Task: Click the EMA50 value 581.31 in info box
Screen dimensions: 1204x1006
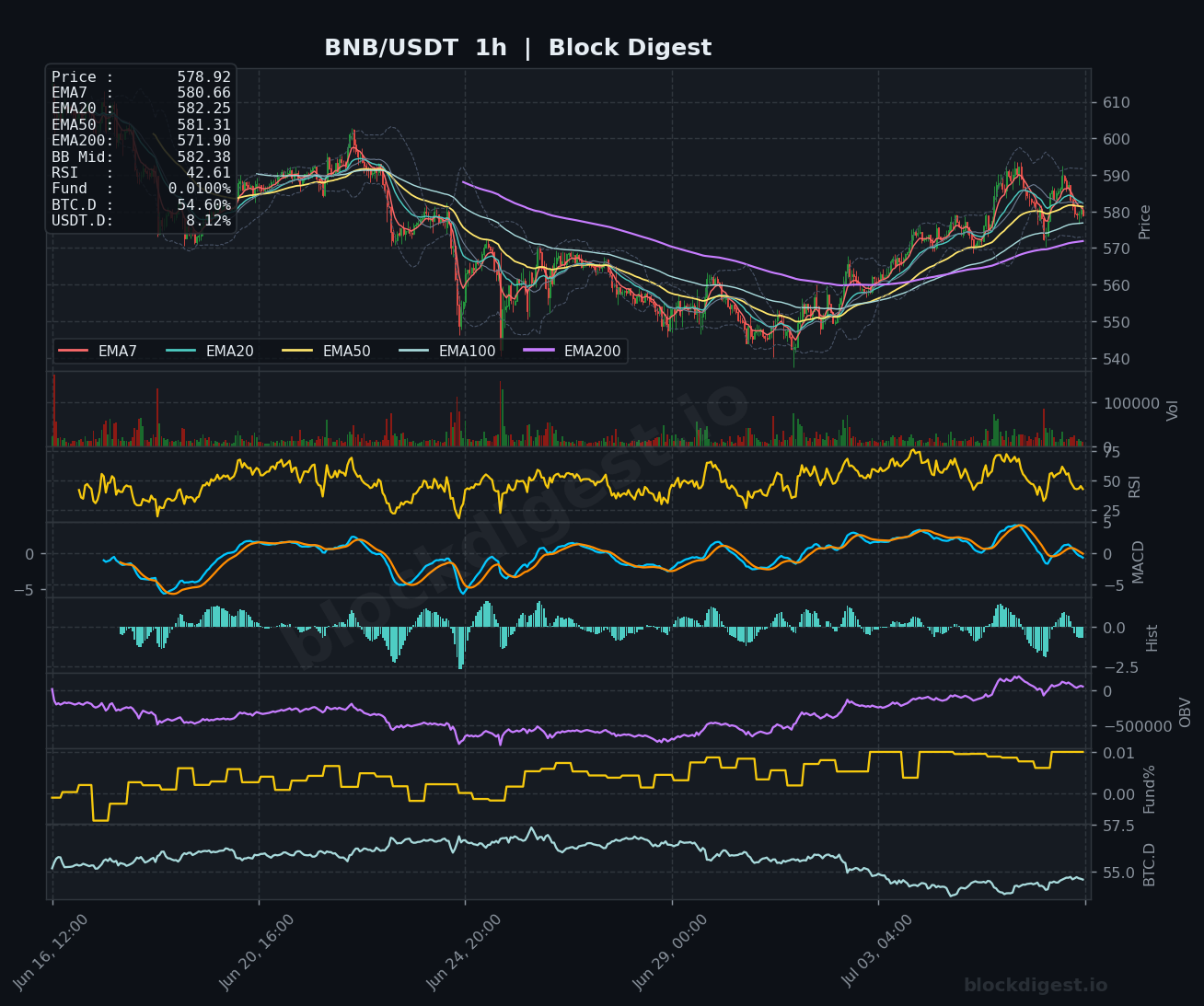Action: (203, 125)
